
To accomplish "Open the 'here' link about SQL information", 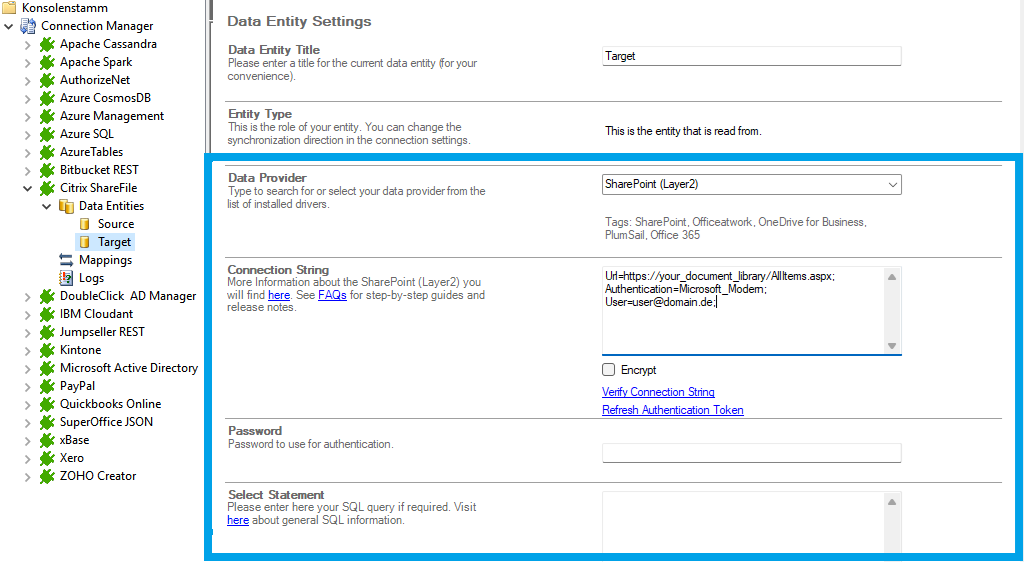I will pyautogui.click(x=238, y=520).
